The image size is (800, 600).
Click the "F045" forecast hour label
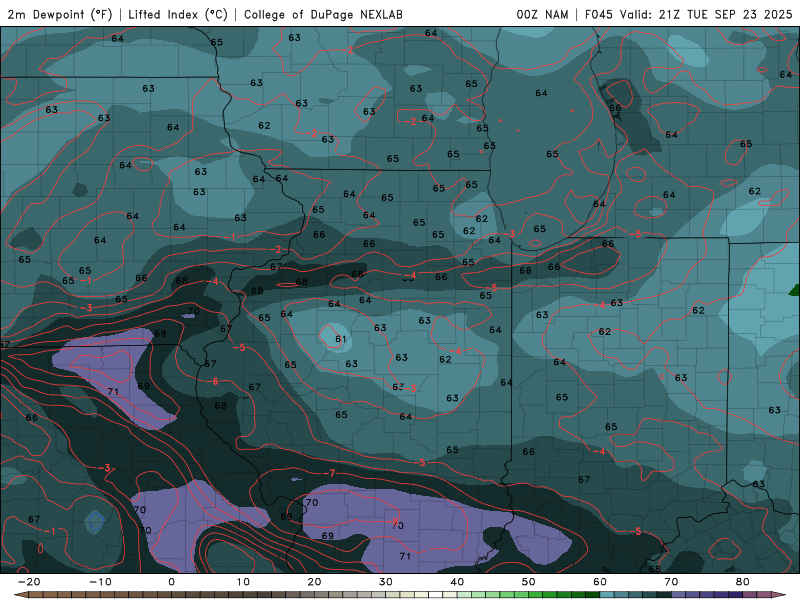[599, 14]
